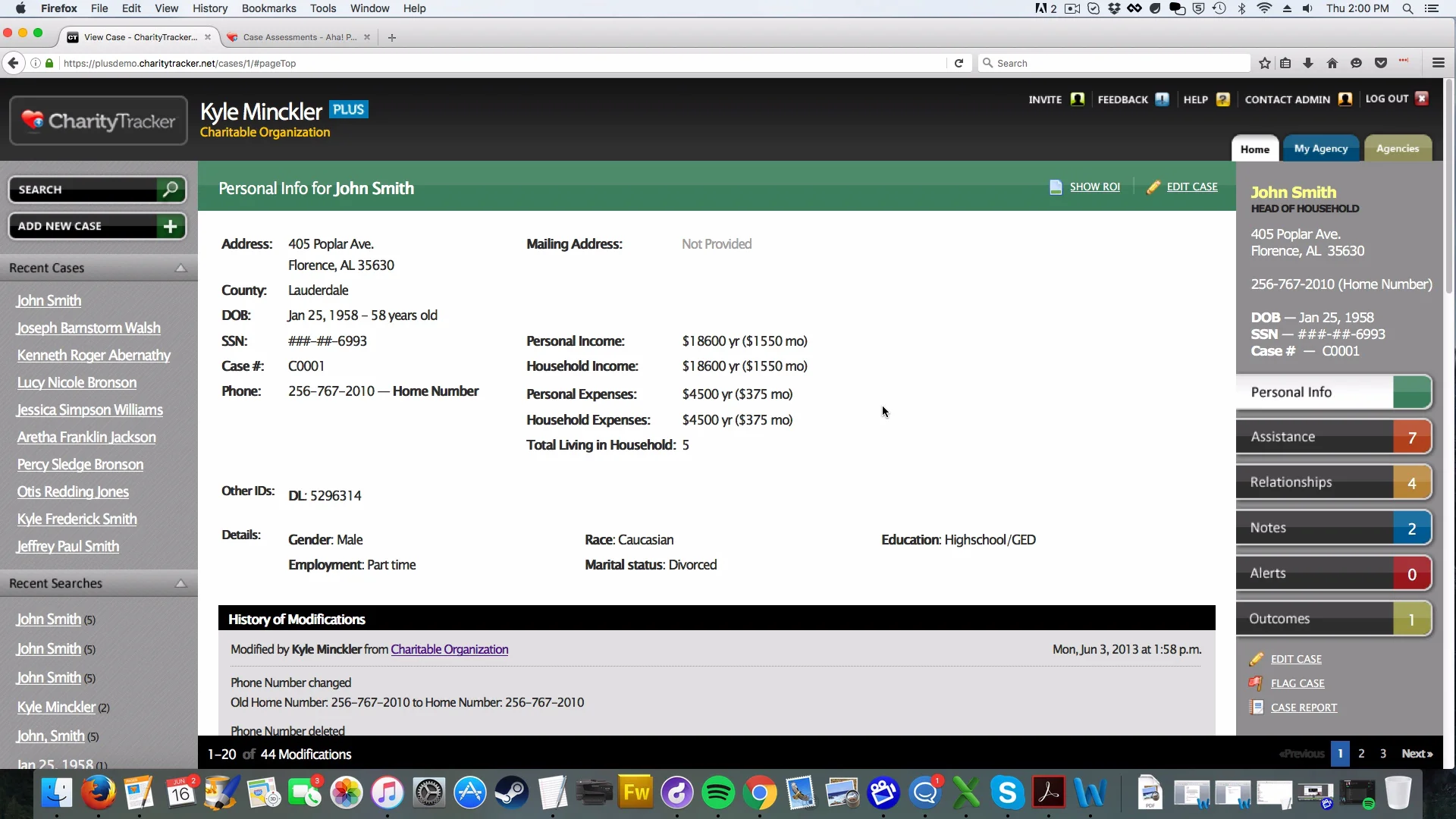Open the Help question mark icon

click(x=1222, y=99)
